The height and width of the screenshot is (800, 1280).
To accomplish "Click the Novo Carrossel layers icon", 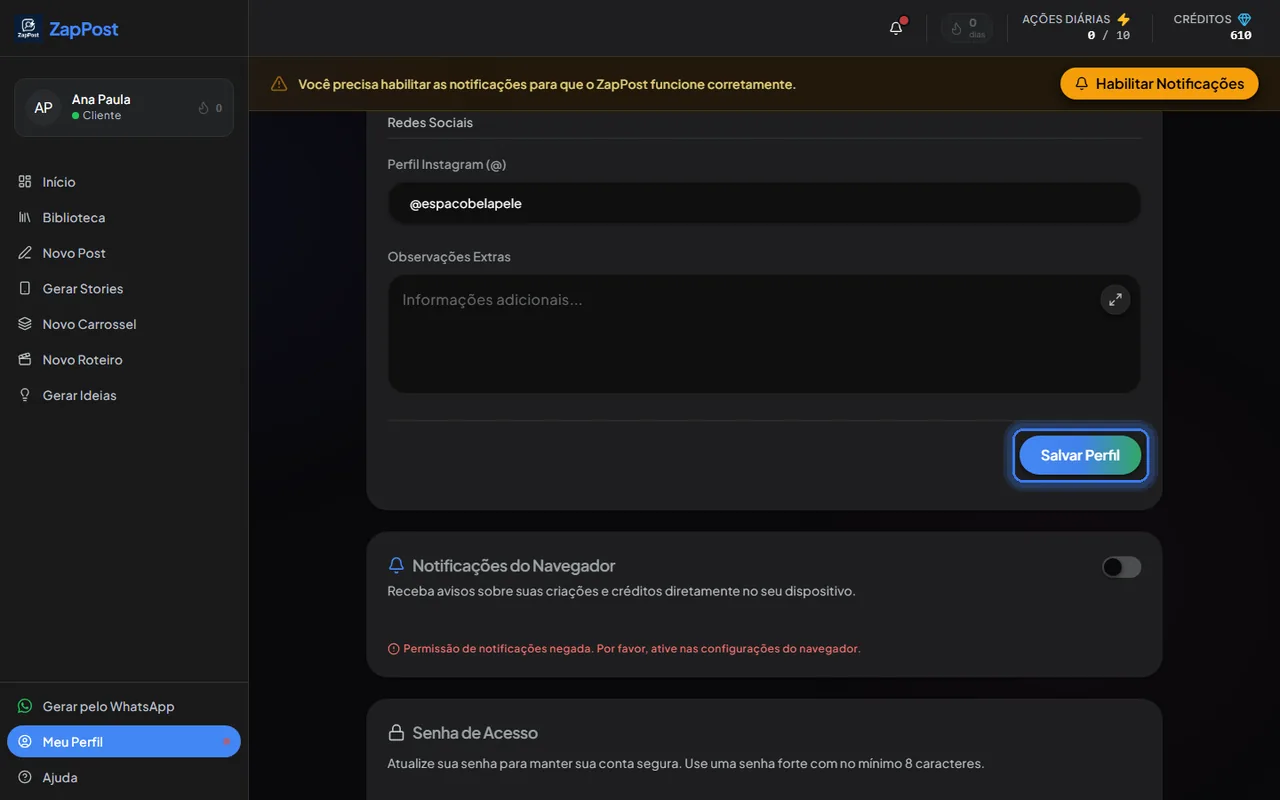I will tap(25, 324).
